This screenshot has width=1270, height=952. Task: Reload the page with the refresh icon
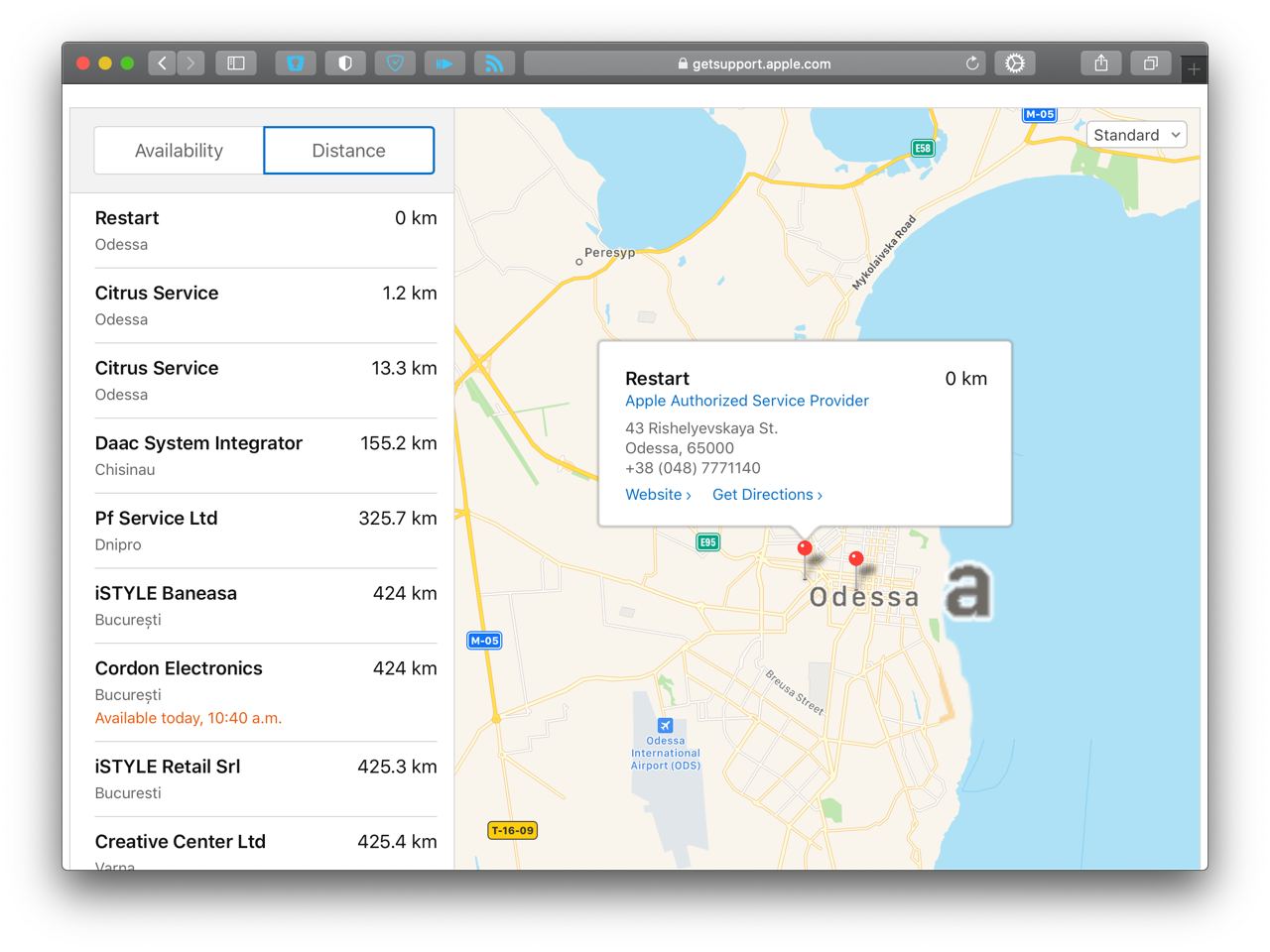coord(972,63)
